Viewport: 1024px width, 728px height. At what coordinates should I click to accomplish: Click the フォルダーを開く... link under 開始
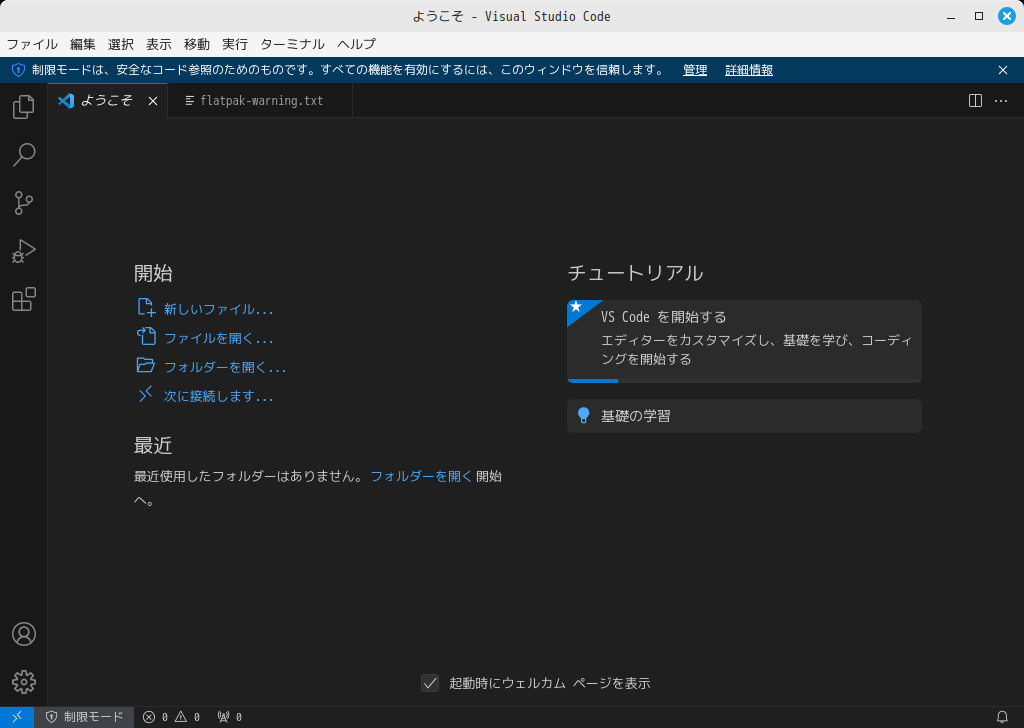pos(225,367)
